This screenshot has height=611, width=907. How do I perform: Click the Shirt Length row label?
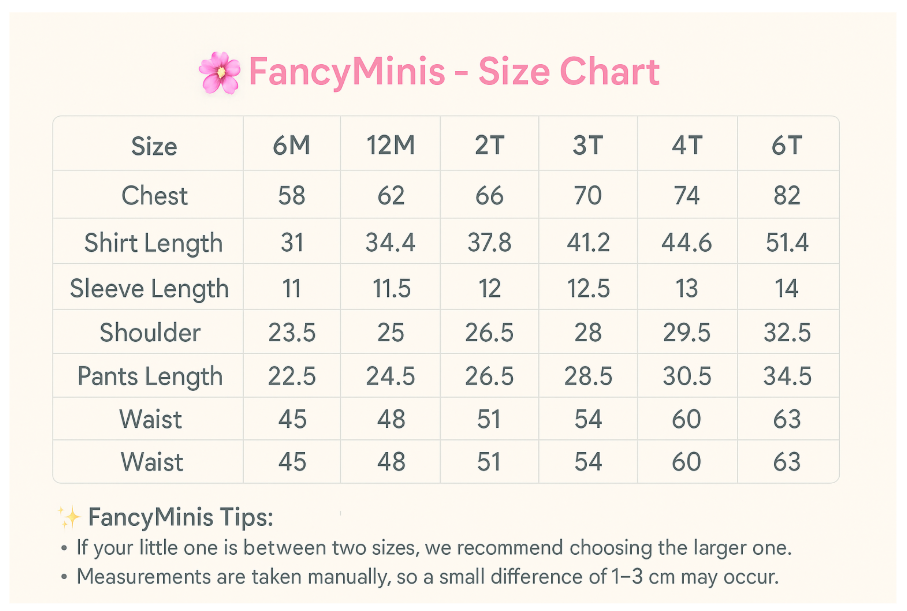[153, 243]
